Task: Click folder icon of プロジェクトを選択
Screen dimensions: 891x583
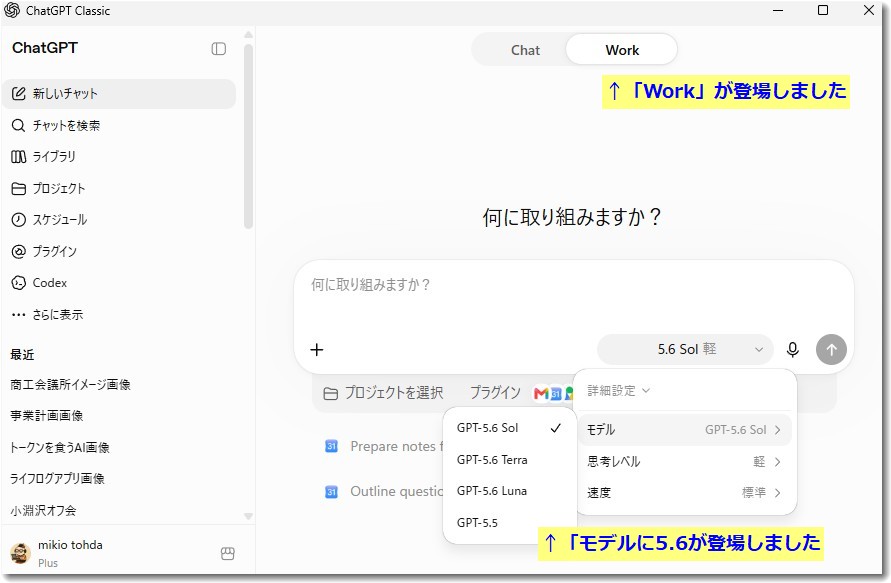Action: [x=331, y=394]
